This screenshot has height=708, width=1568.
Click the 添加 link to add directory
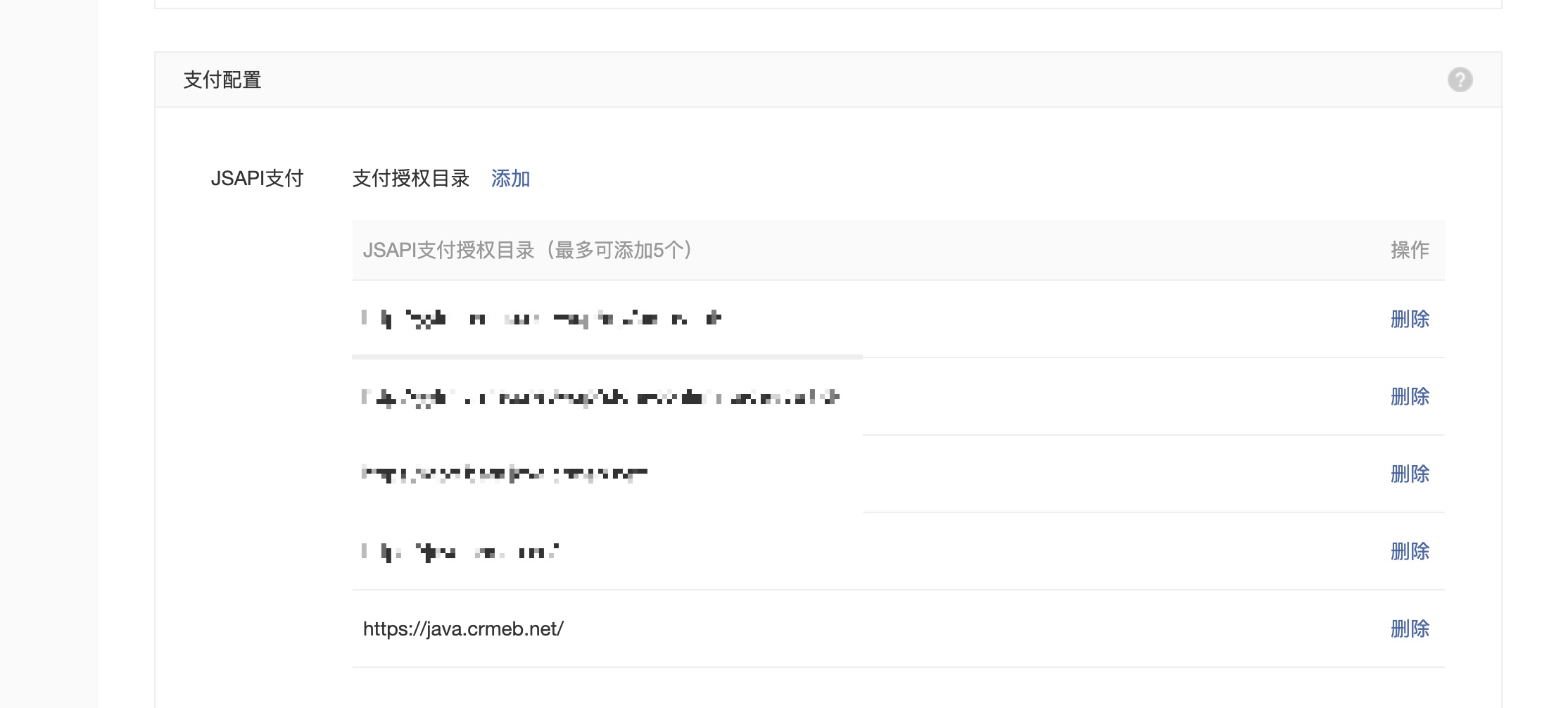point(510,179)
